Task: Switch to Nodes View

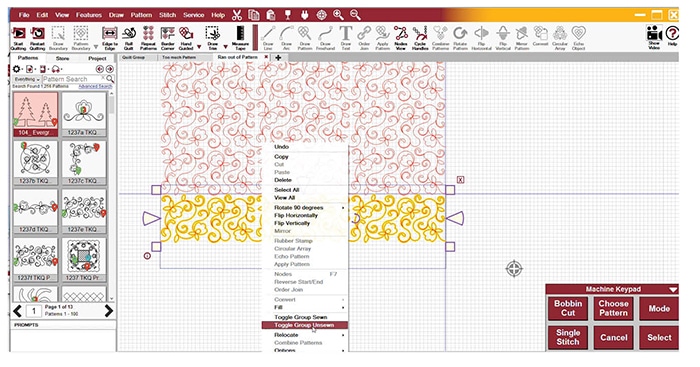Action: click(400, 38)
